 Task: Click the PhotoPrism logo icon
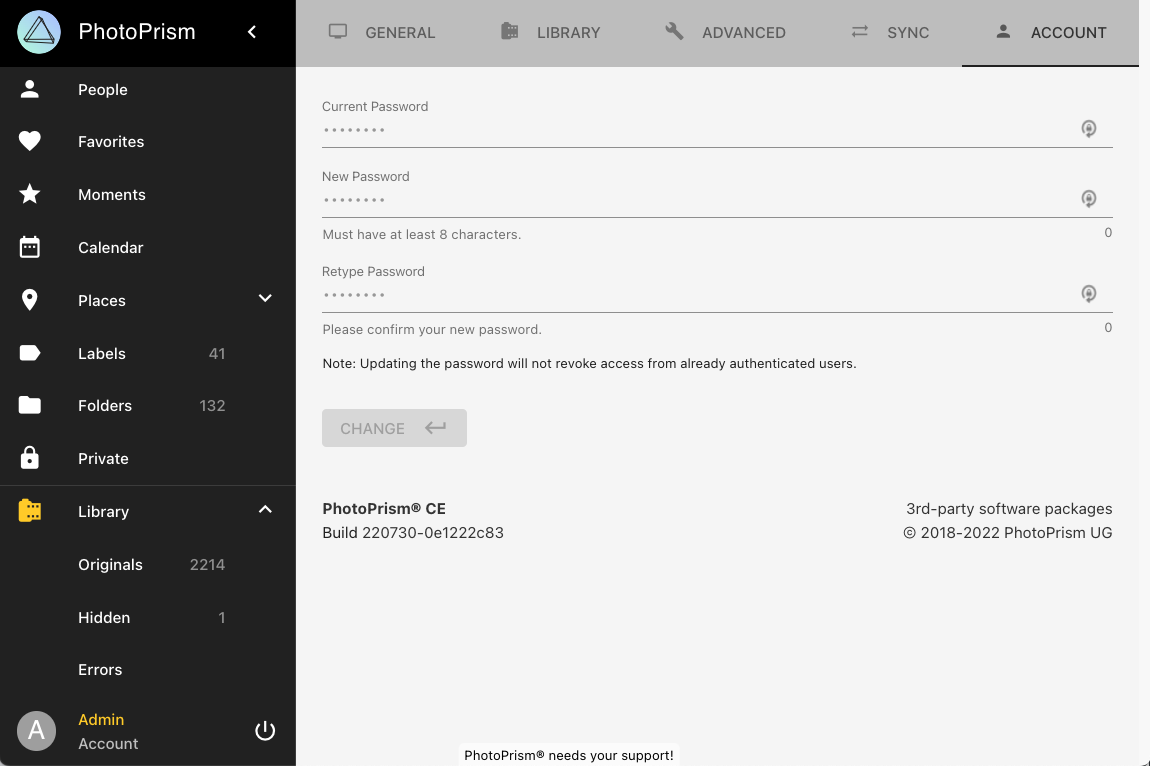[x=39, y=32]
